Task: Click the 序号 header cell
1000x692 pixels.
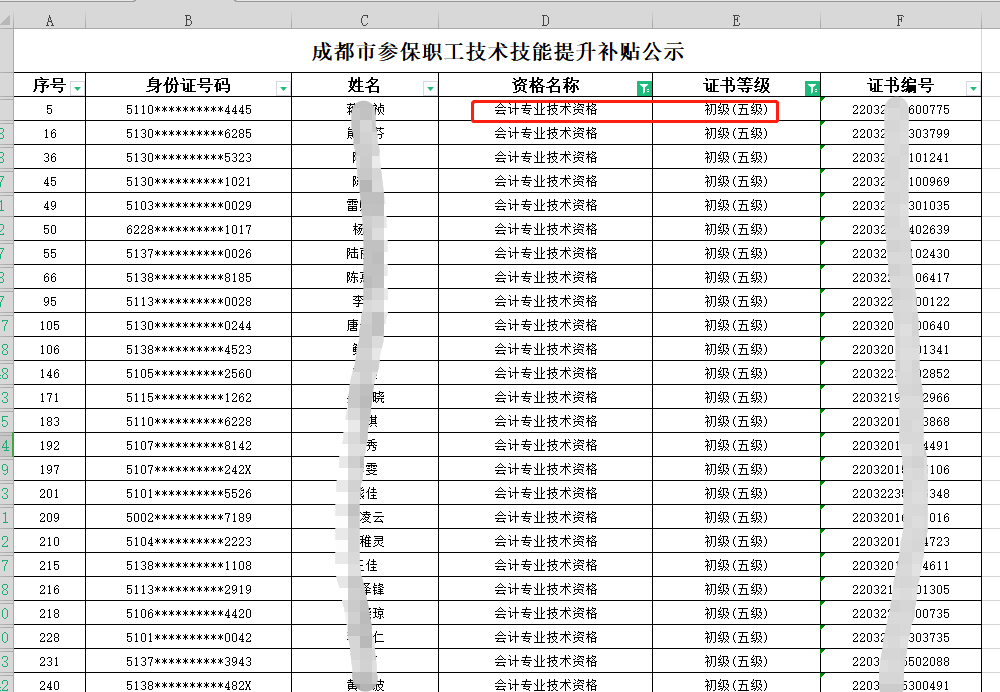Action: [x=48, y=87]
